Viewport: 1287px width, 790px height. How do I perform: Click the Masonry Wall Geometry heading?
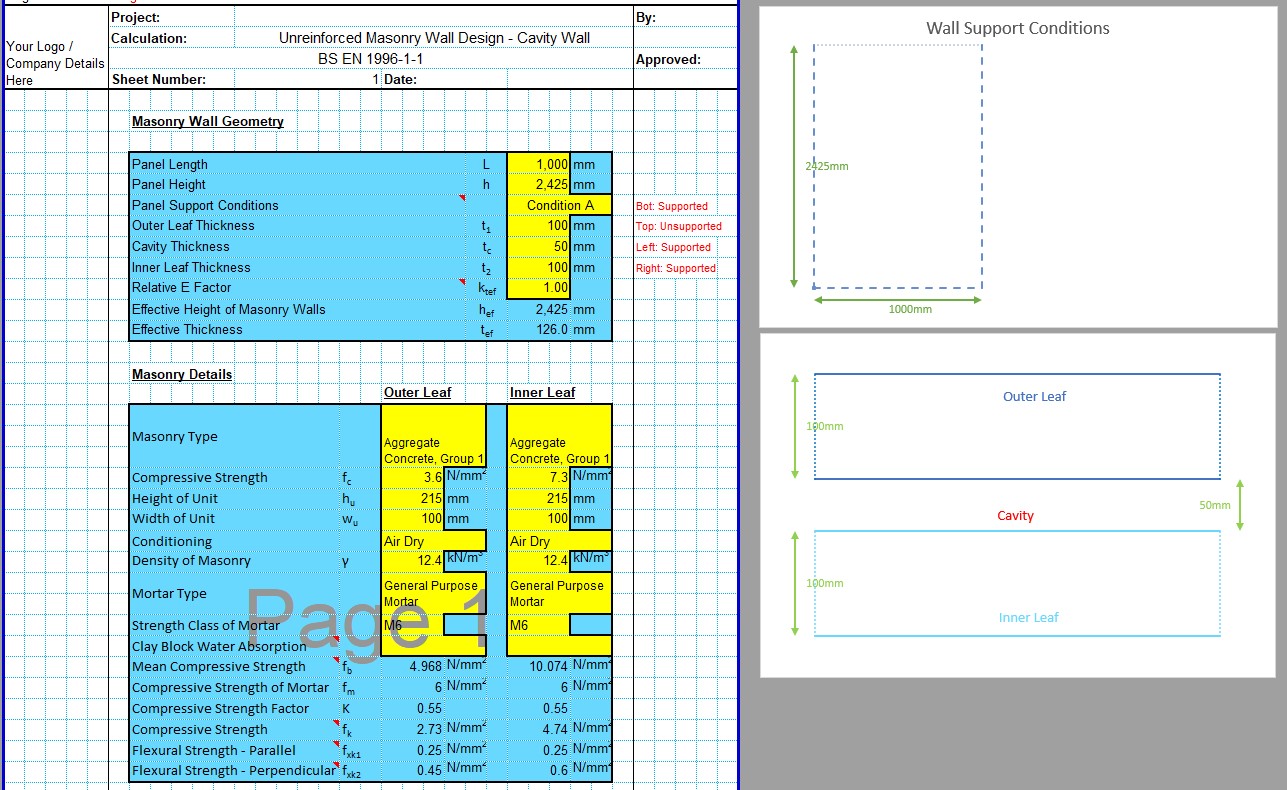(207, 121)
